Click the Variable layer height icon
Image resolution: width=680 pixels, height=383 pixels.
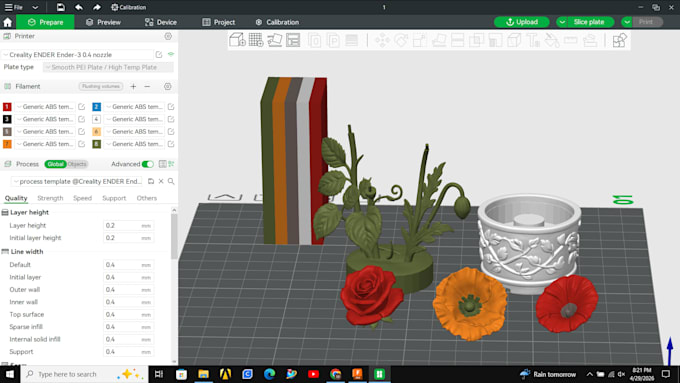pyautogui.click(x=352, y=40)
